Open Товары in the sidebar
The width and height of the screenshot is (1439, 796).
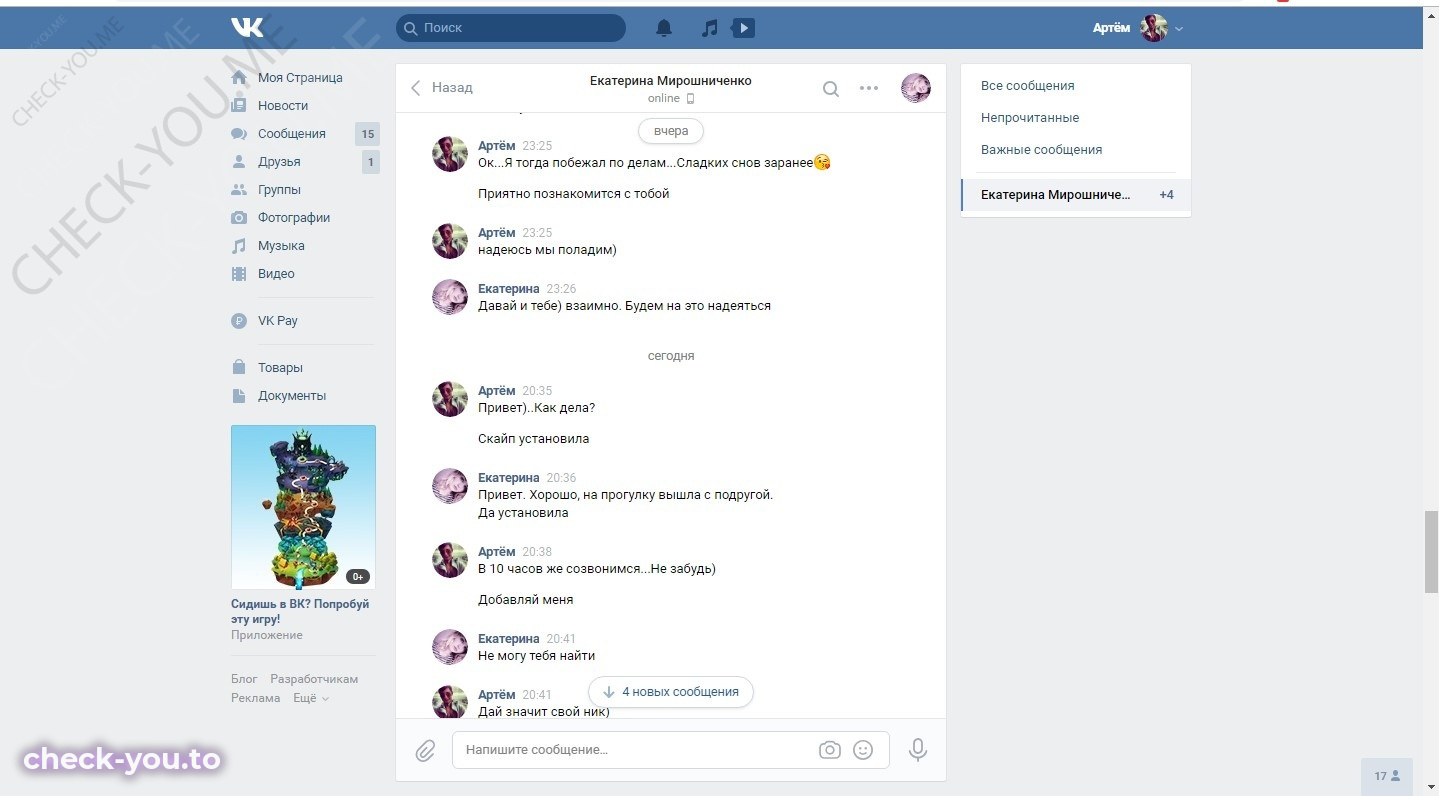coord(280,367)
